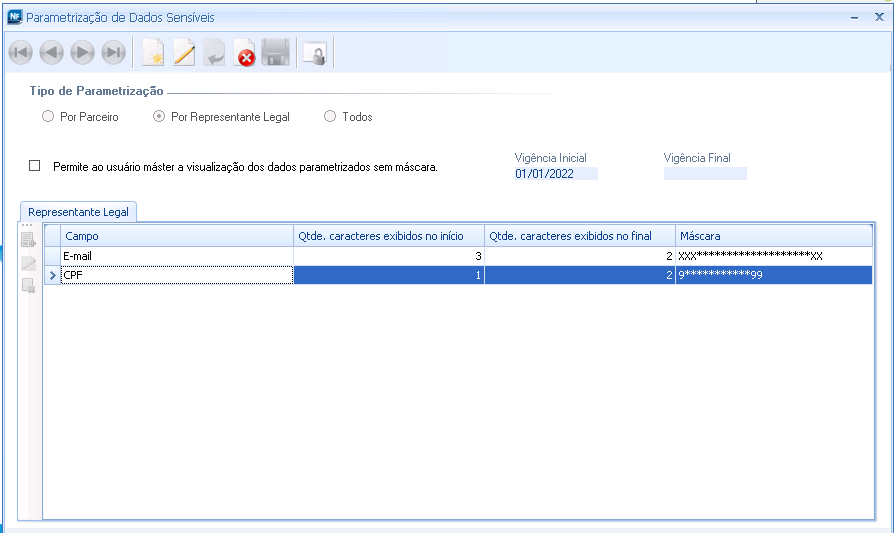Screen dimensions: 894x533
Task: Go to the last record
Action: (x=113, y=53)
